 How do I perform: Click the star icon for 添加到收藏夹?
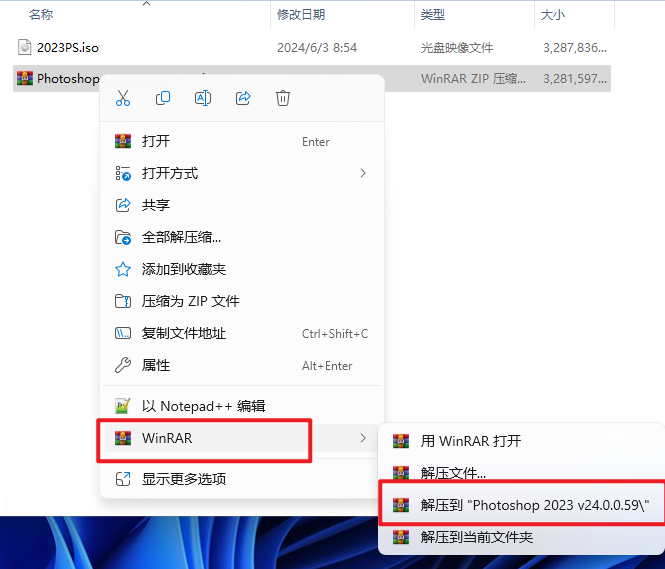123,269
